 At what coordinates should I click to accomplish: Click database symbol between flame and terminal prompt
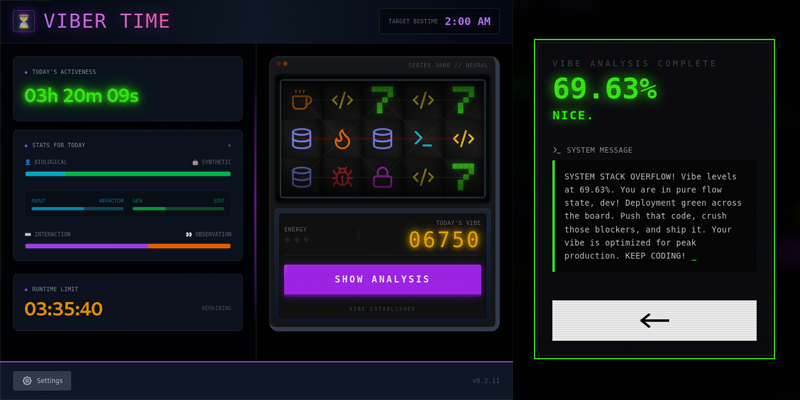(382, 138)
